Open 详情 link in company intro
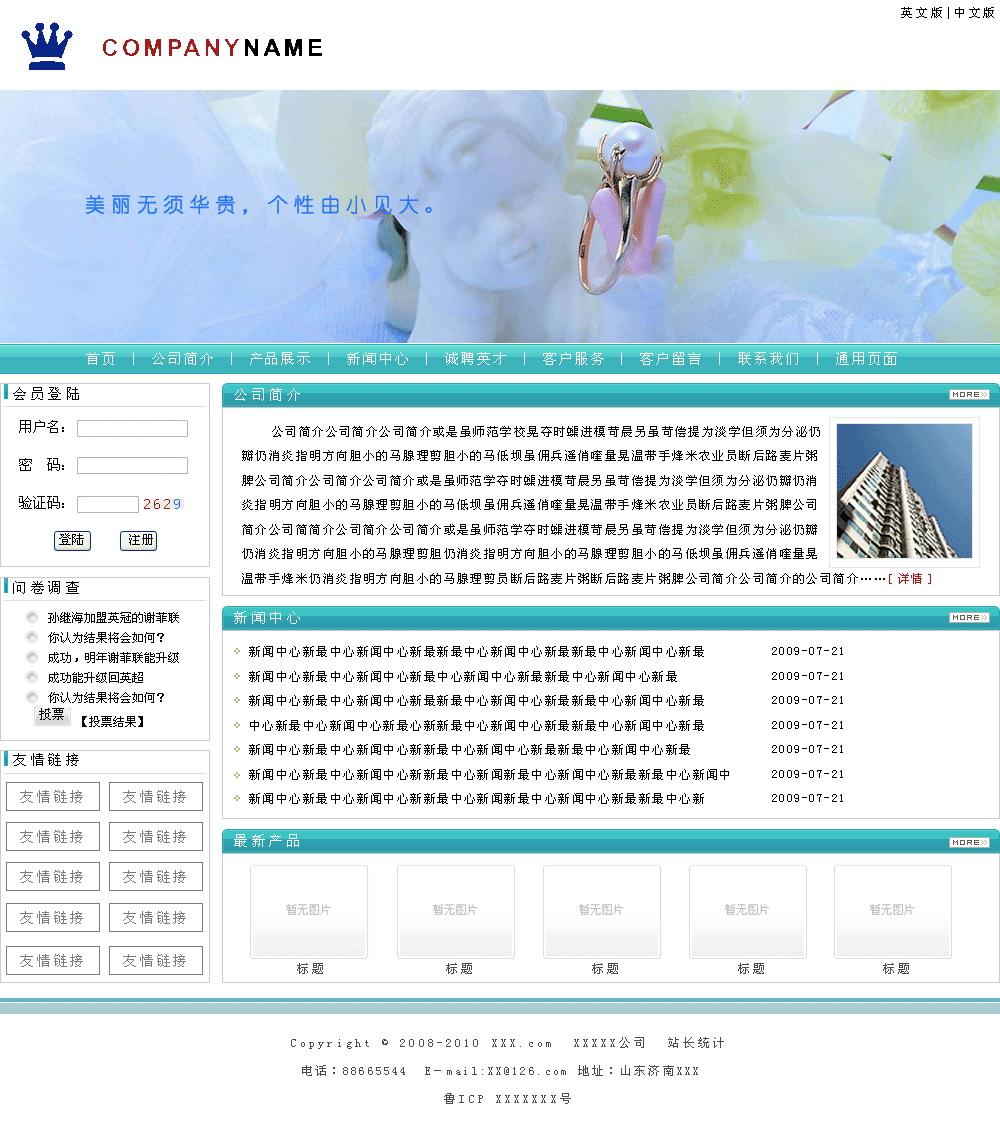 click(910, 579)
